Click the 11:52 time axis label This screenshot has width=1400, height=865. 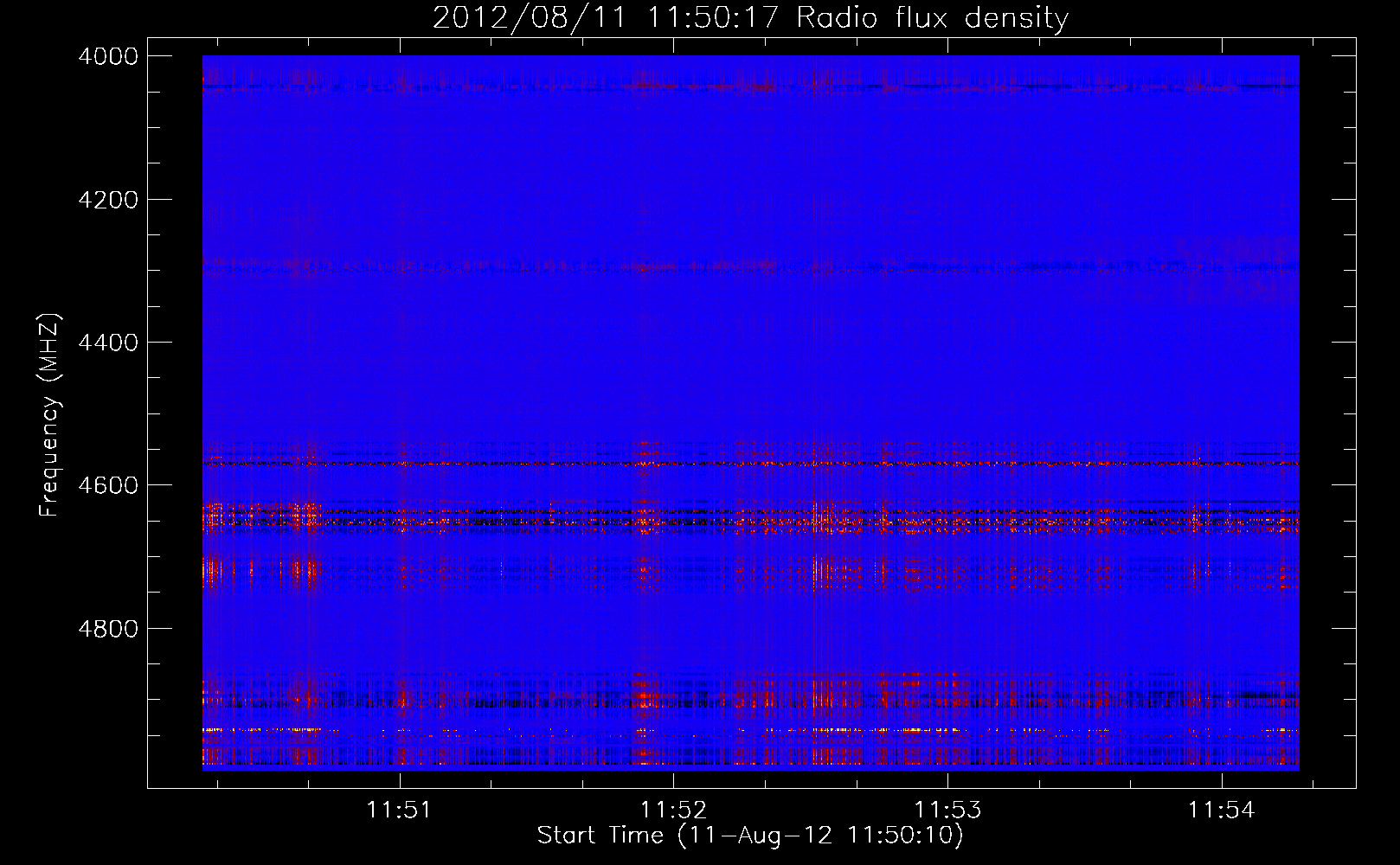pos(673,810)
